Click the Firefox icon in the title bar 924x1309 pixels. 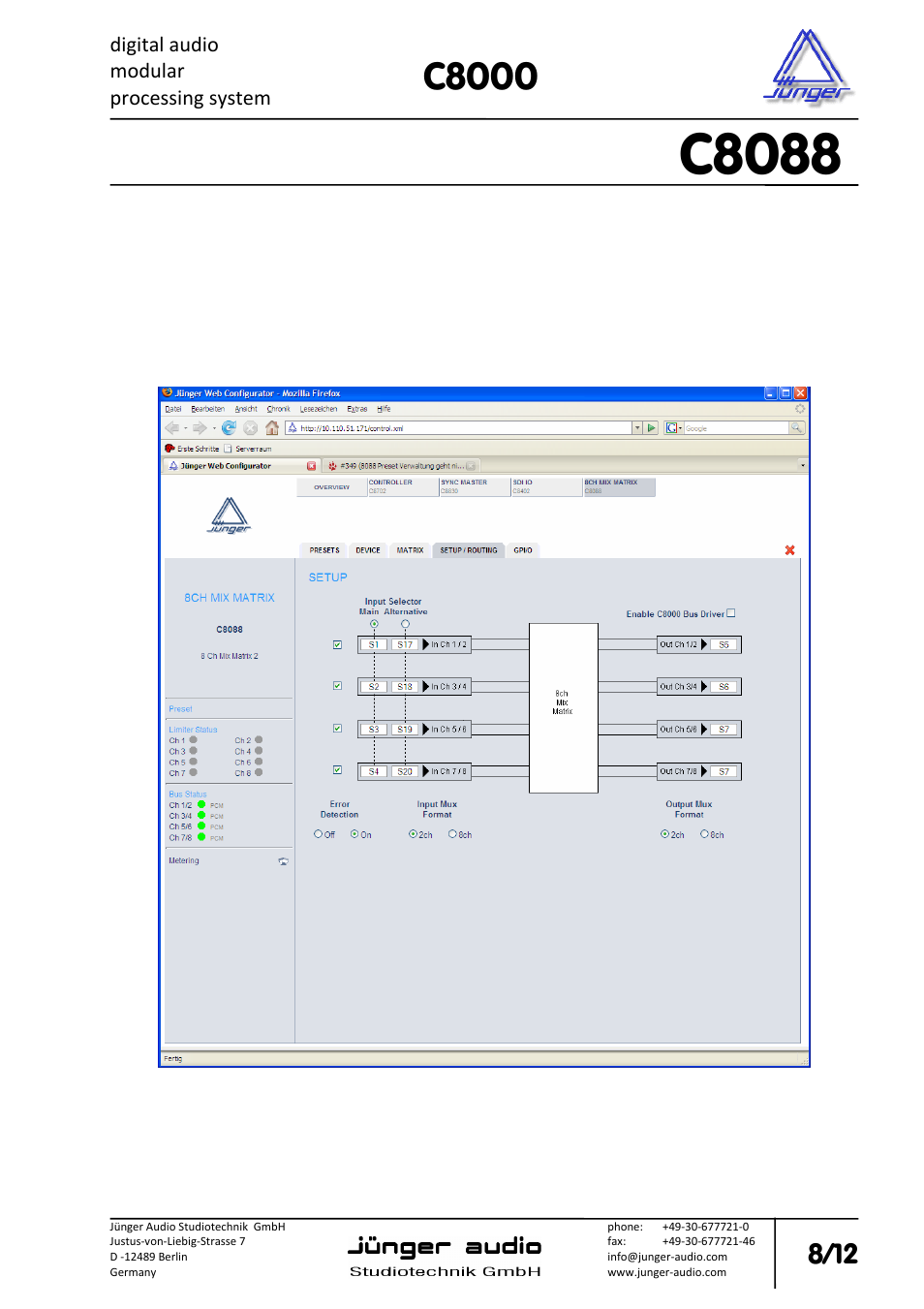pyautogui.click(x=168, y=393)
